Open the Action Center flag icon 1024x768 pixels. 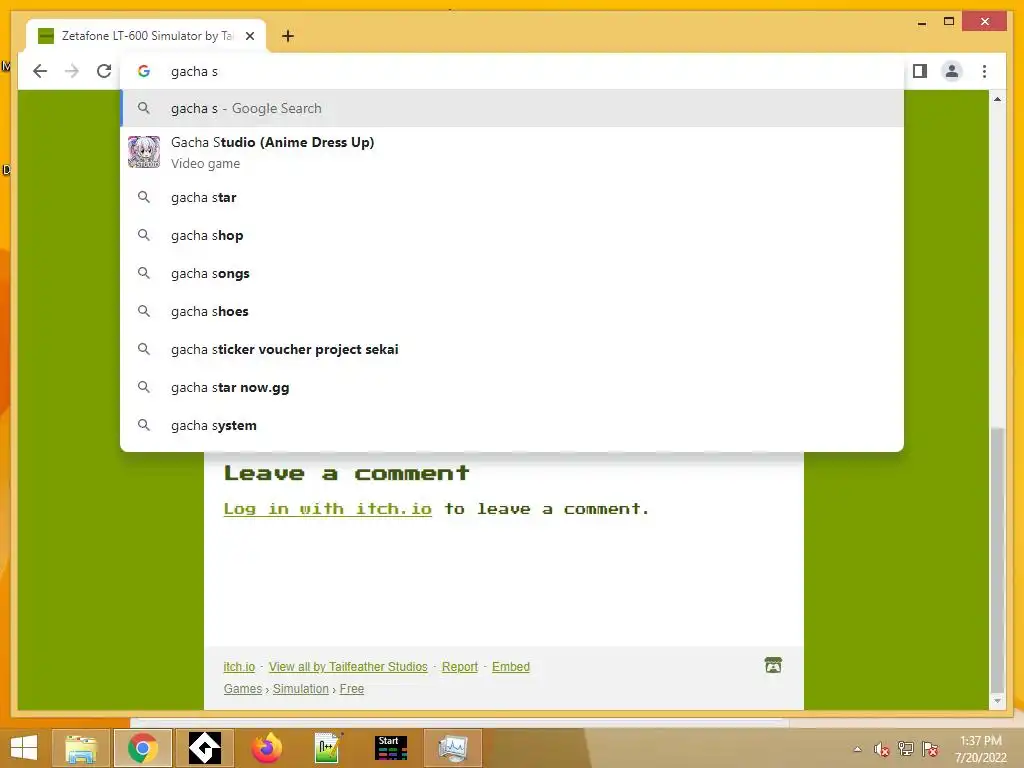(930, 749)
